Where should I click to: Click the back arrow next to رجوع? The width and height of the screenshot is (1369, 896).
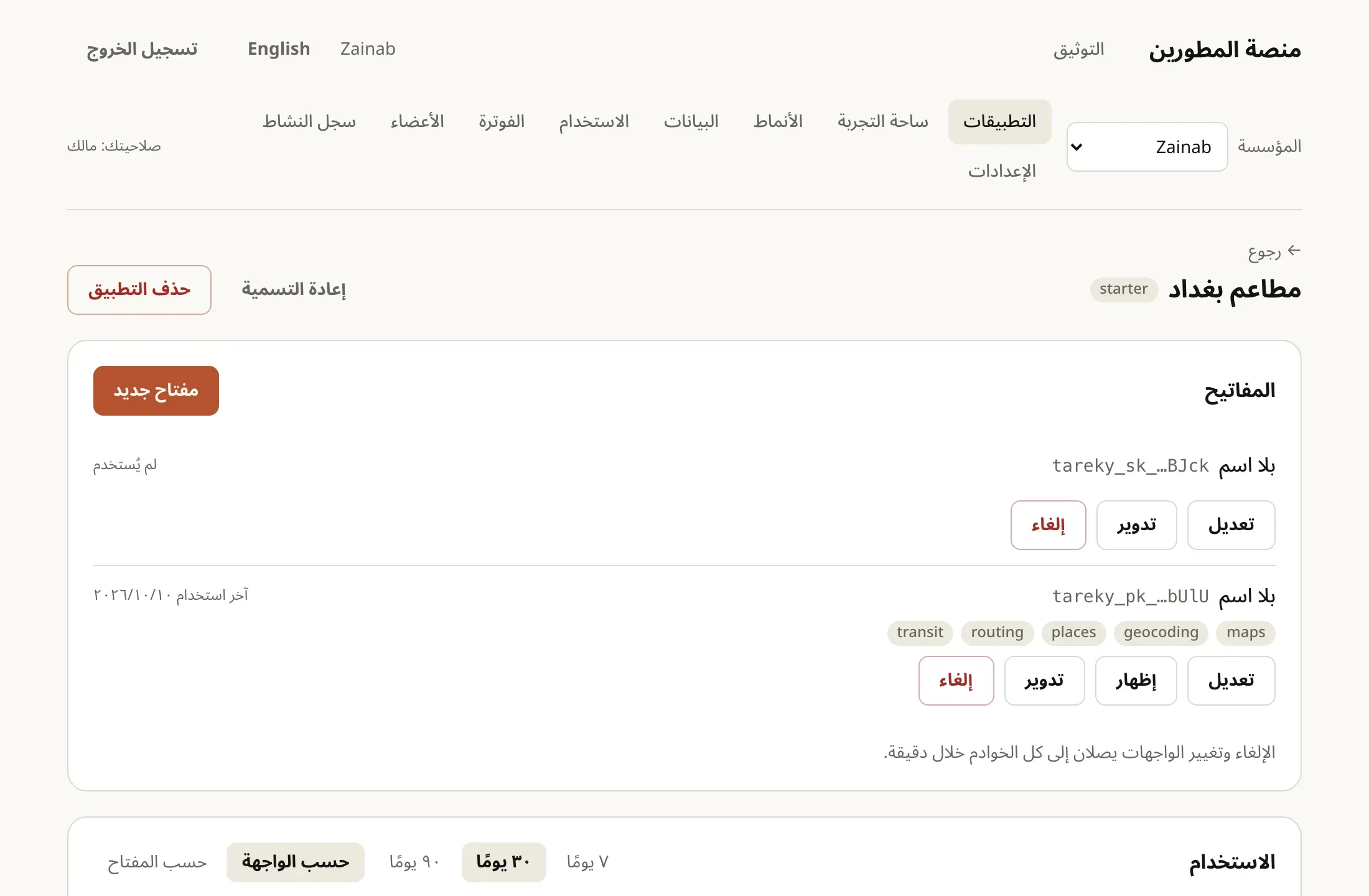1294,251
